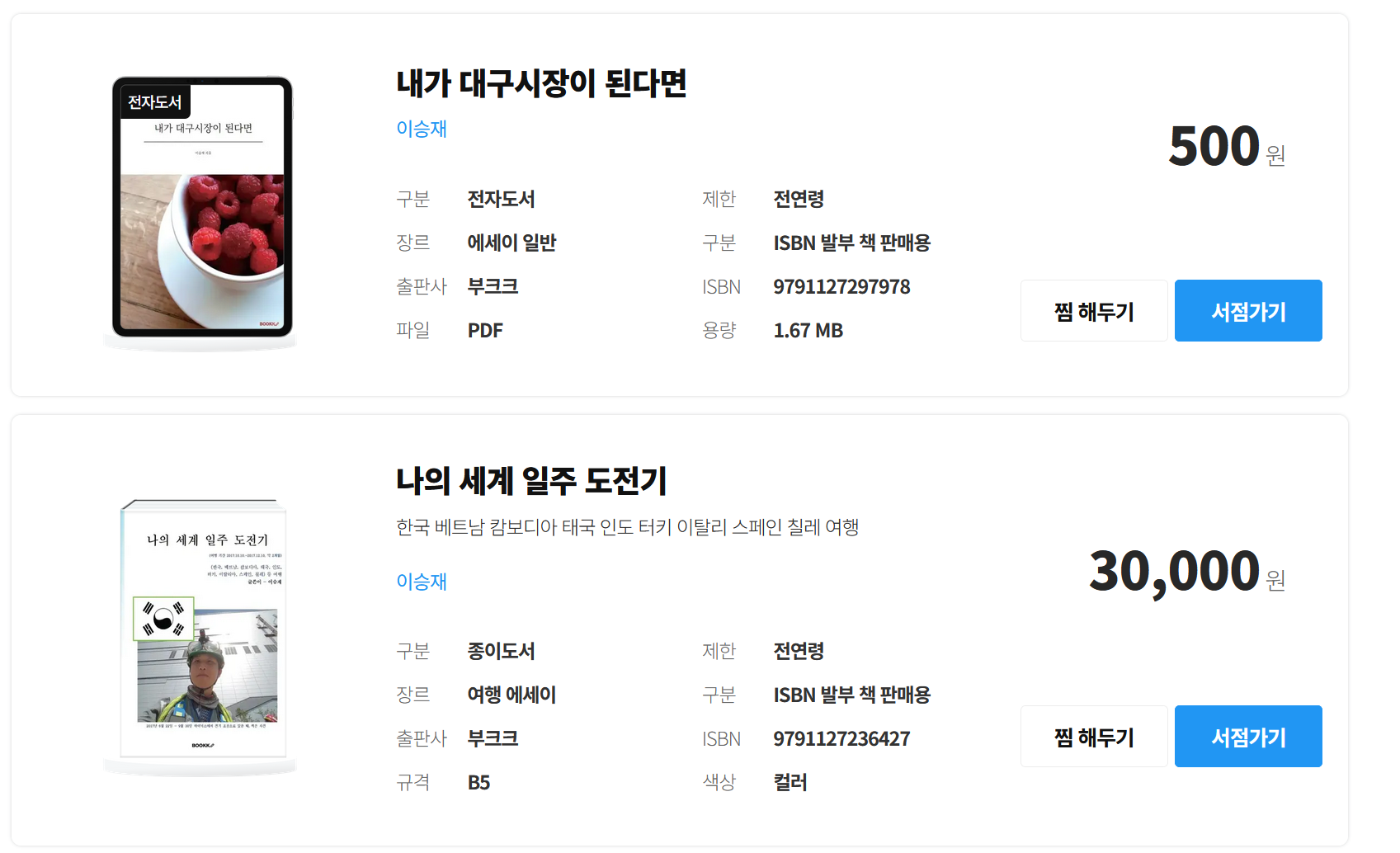Image resolution: width=1400 pixels, height=853 pixels.
Task: Open the title 나의 세계 일주 도전기
Action: coord(531,481)
